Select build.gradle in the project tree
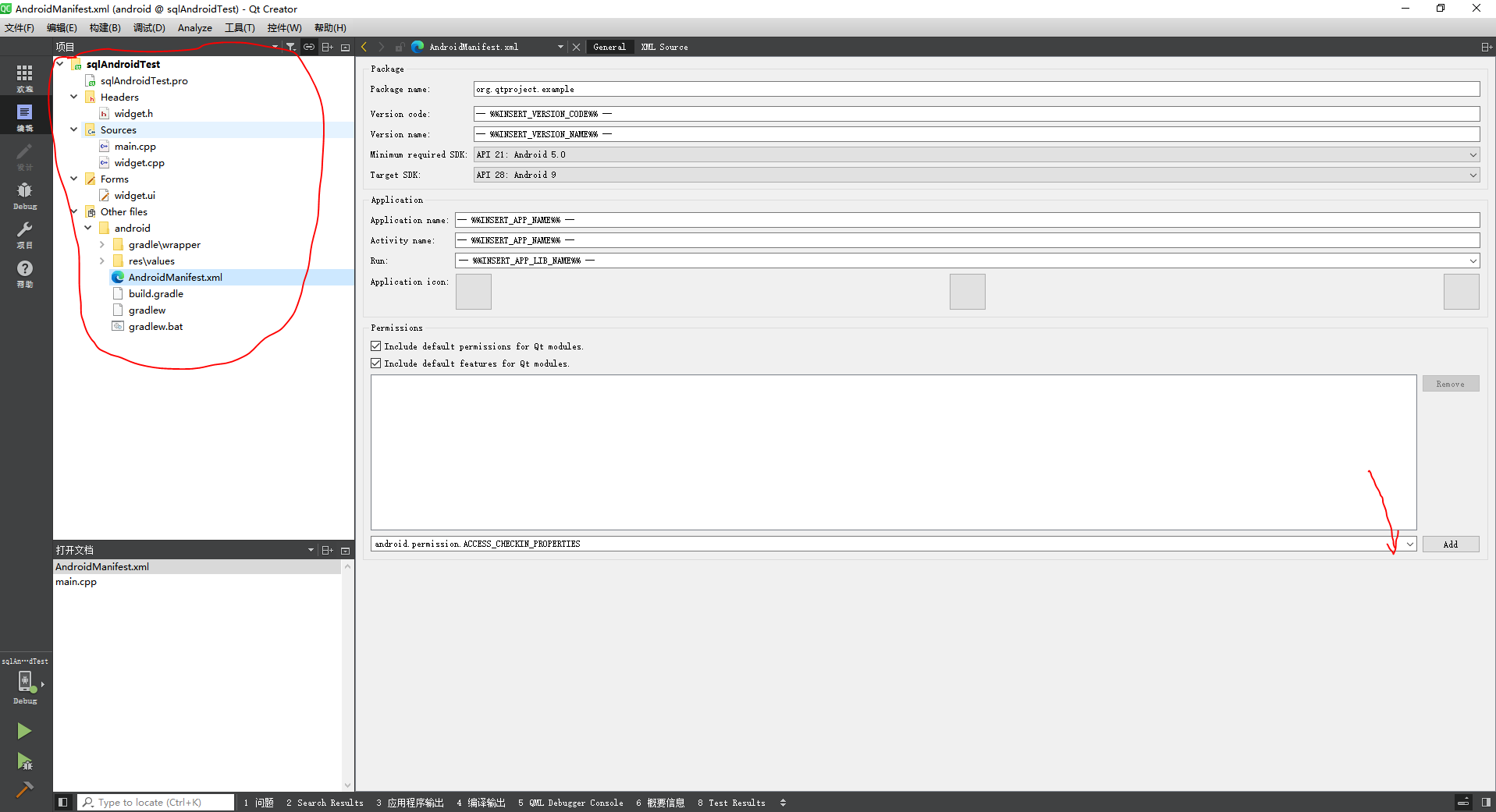 tap(156, 293)
